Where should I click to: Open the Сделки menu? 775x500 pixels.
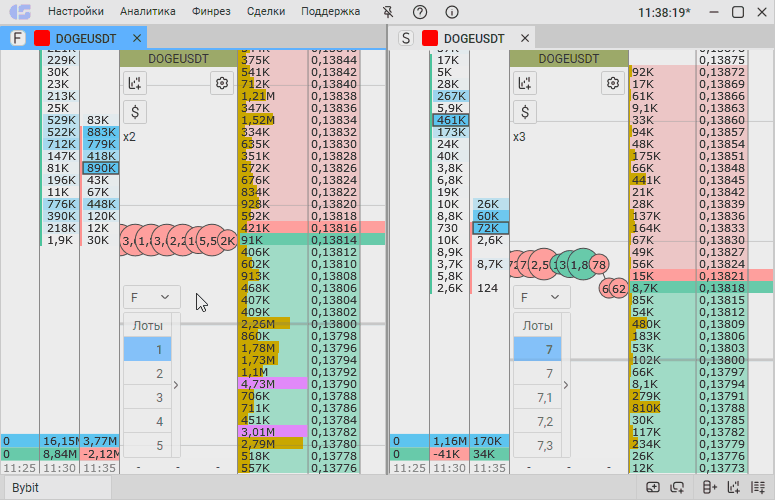266,11
